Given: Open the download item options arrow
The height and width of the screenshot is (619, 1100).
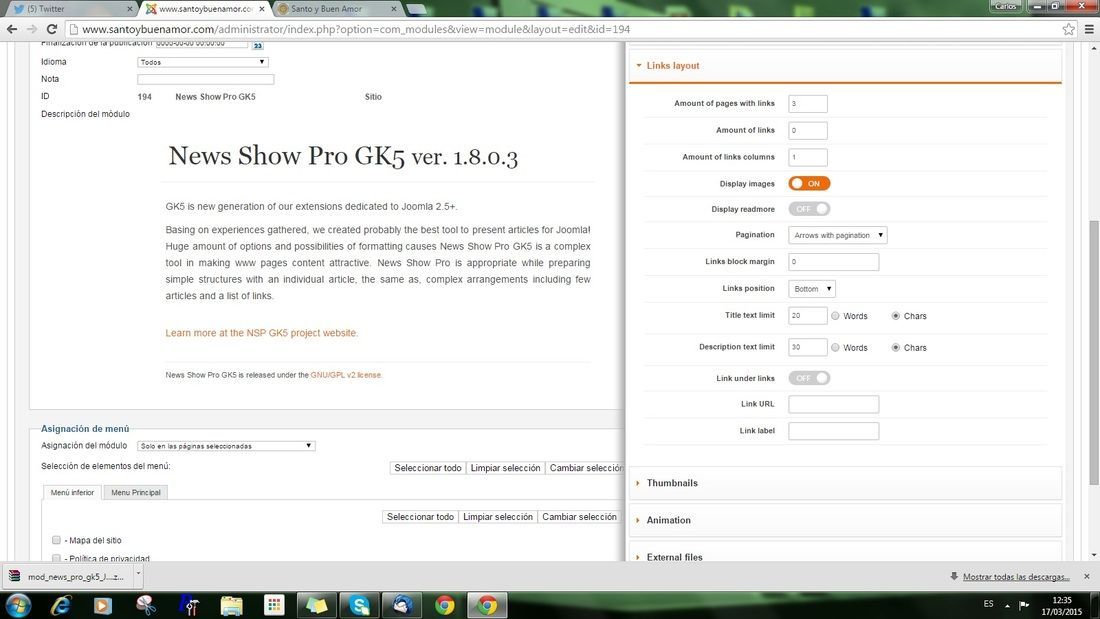Looking at the screenshot, I should [138, 574].
